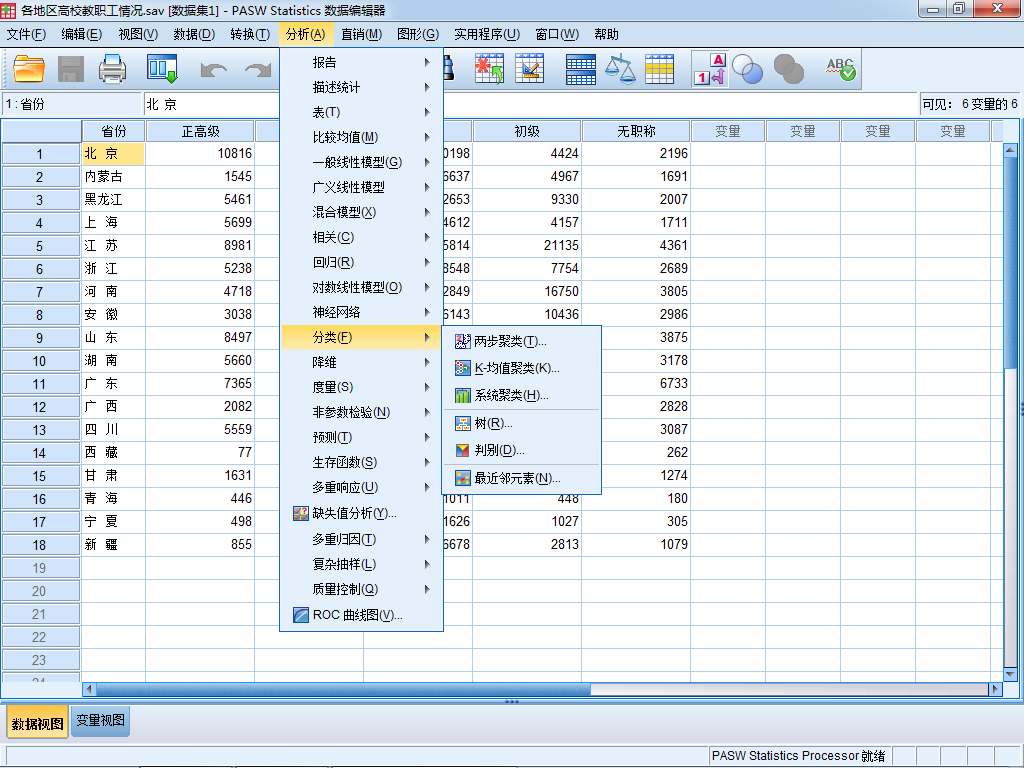
Task: Open the 直销(M) menu
Action: point(362,34)
